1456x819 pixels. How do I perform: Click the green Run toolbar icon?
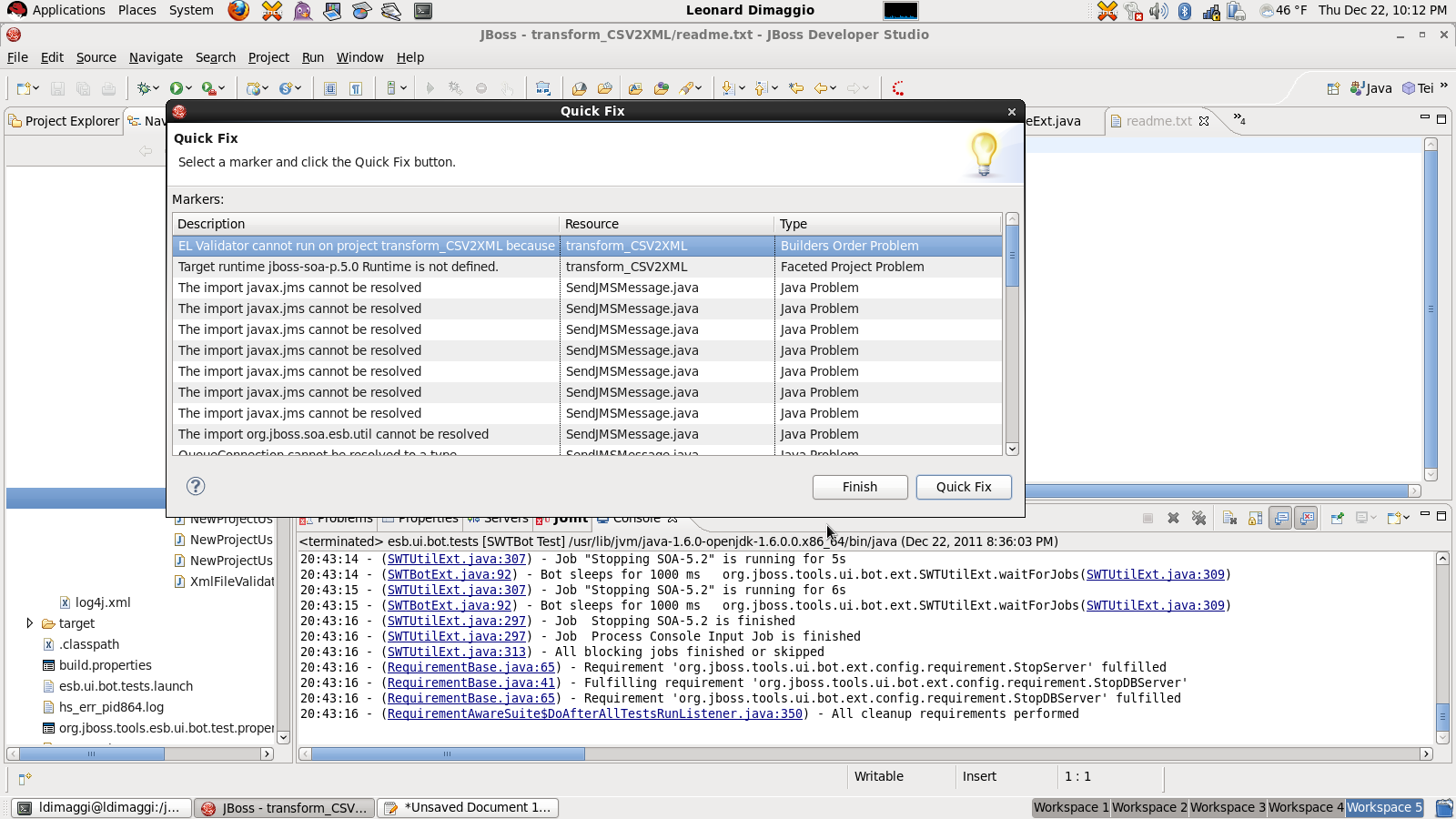177,88
